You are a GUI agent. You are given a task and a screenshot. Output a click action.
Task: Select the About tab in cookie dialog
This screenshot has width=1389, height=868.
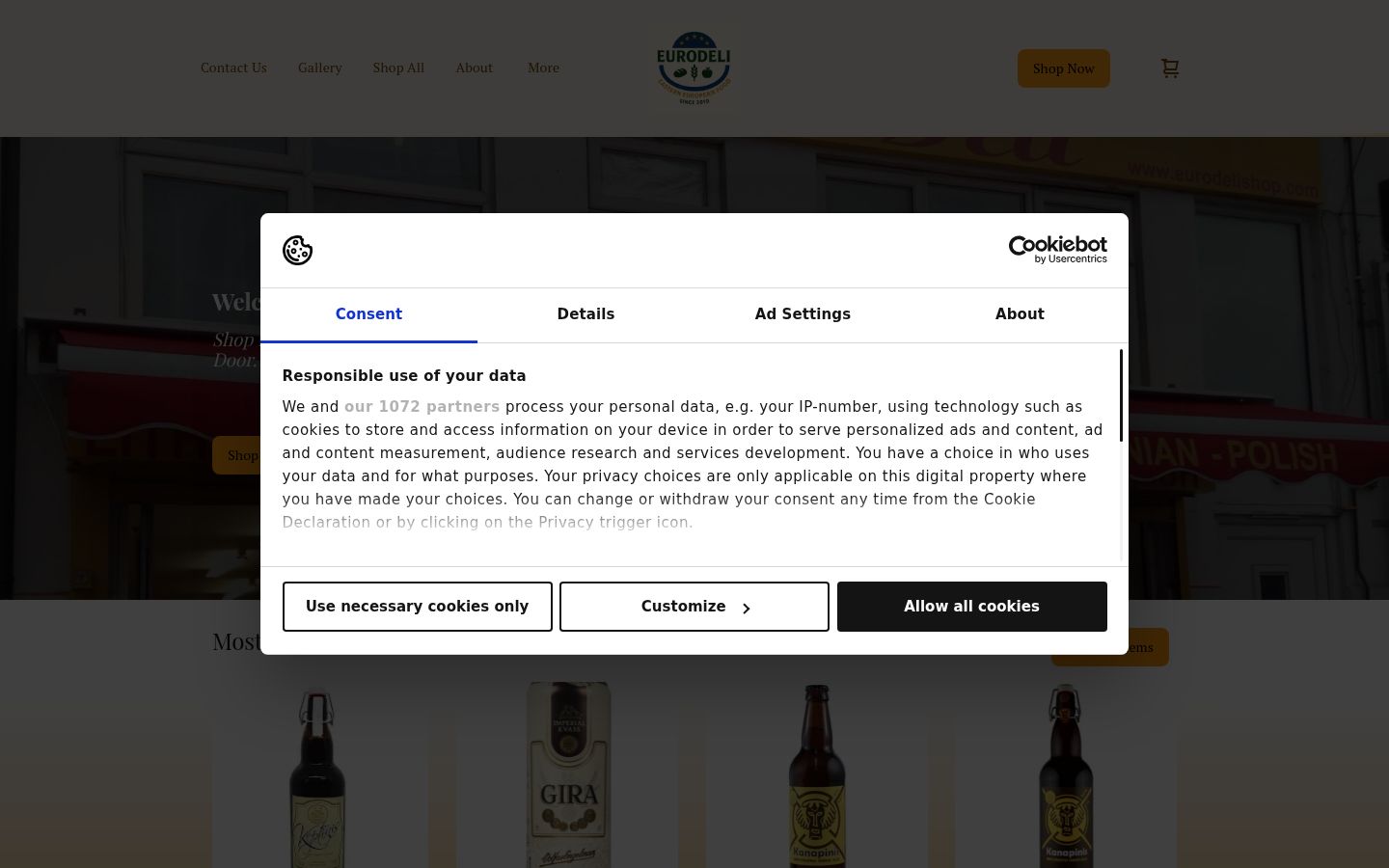point(1020,314)
